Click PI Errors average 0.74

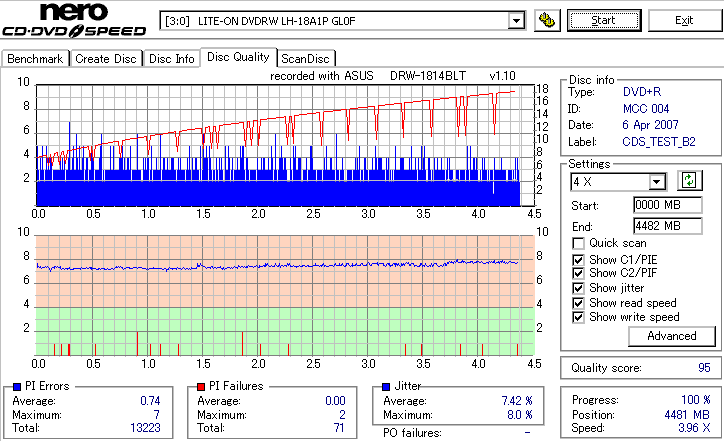[150, 400]
